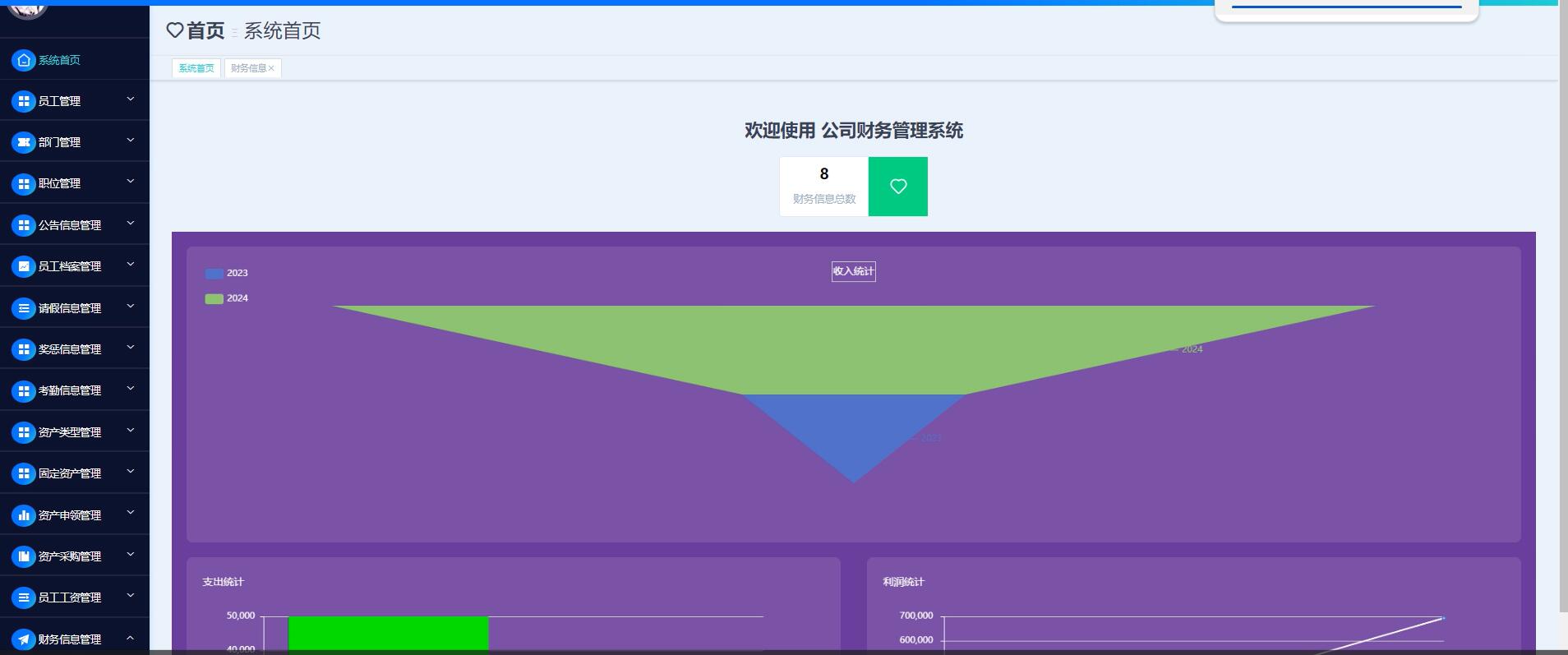
Task: Expand the 奖惩信息管理 chevron
Action: pyautogui.click(x=130, y=348)
